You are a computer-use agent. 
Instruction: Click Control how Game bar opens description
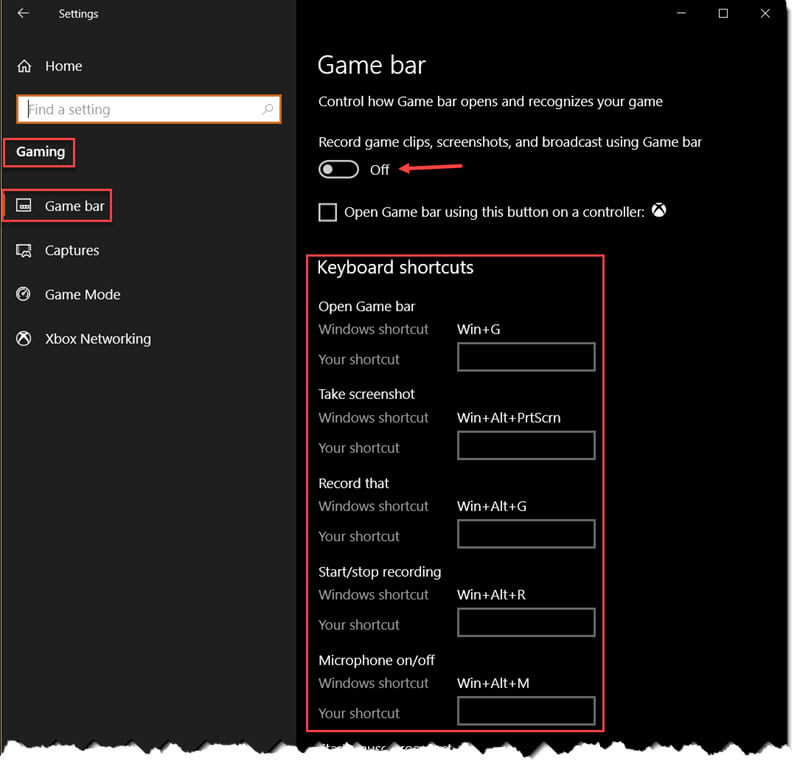(x=490, y=102)
